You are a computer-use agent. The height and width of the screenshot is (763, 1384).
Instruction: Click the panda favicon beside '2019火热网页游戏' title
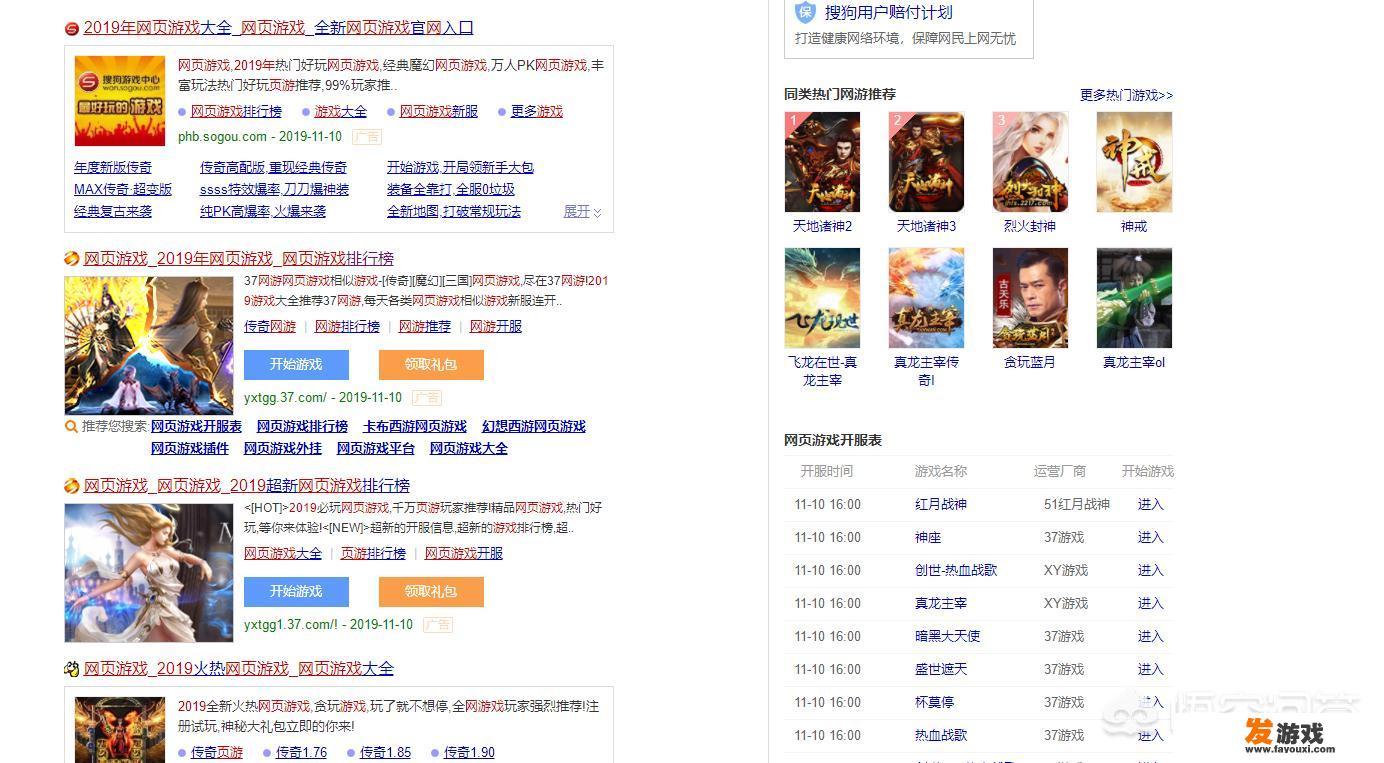click(71, 669)
